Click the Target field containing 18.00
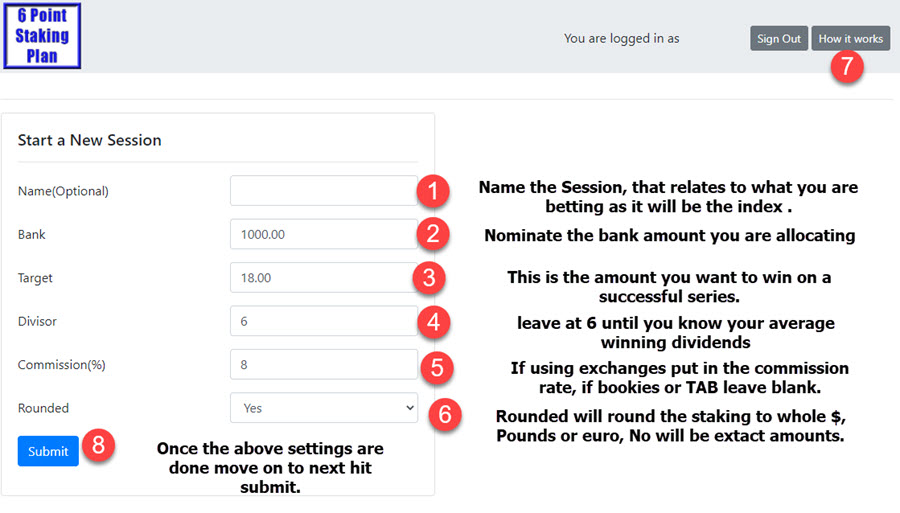Screen dimensions: 900x513 click(x=324, y=278)
